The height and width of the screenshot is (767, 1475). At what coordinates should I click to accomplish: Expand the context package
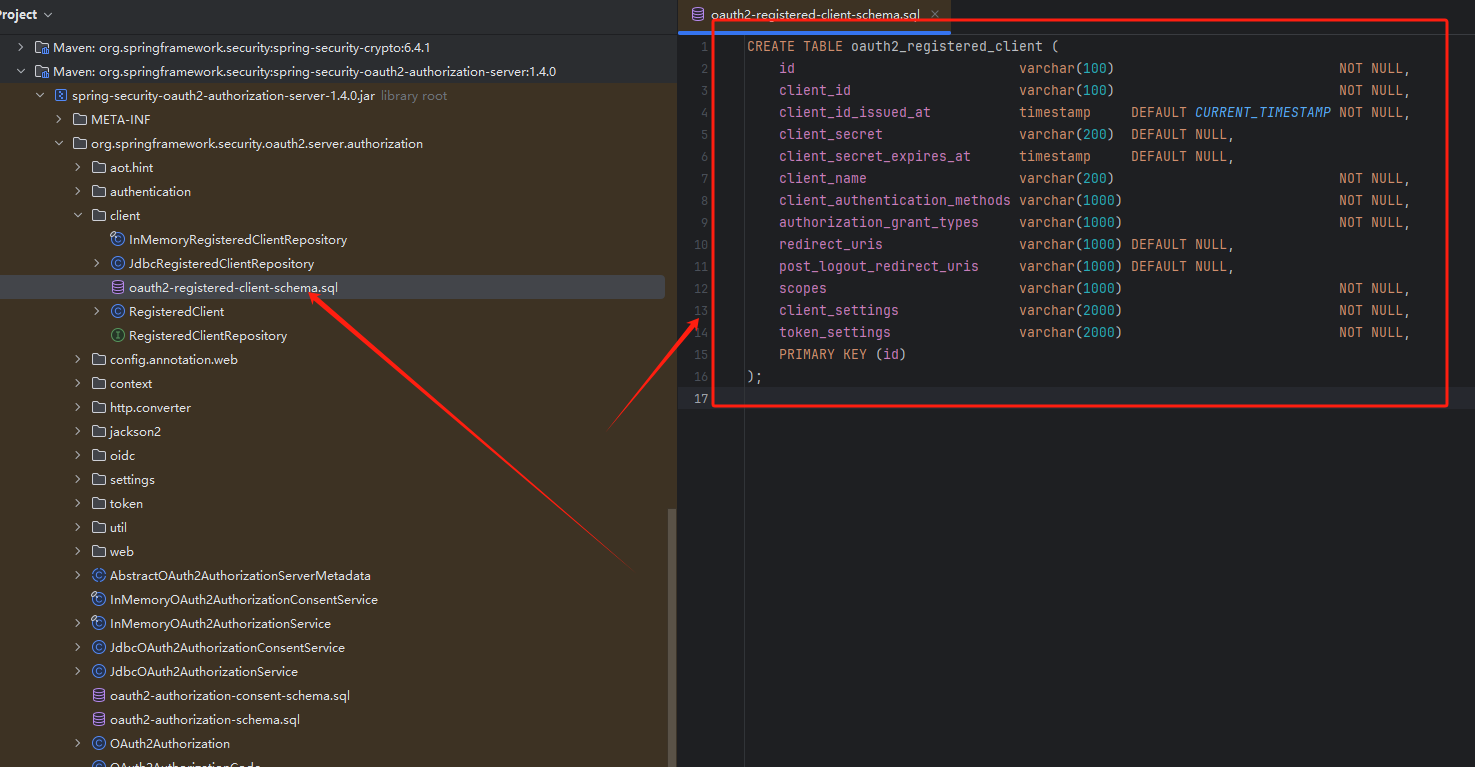(x=78, y=383)
